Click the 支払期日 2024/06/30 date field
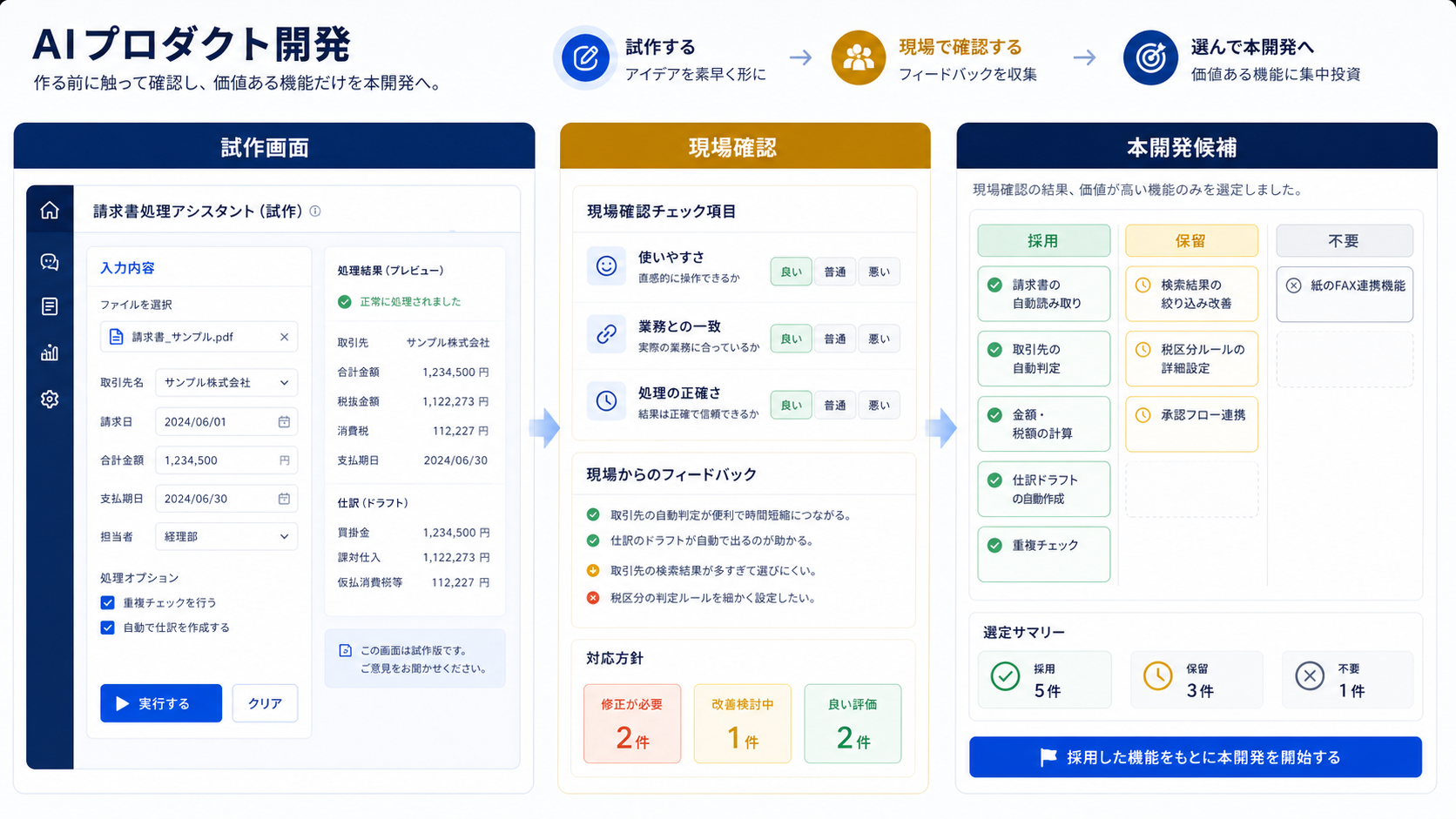The width and height of the screenshot is (1456, 819). coord(226,499)
